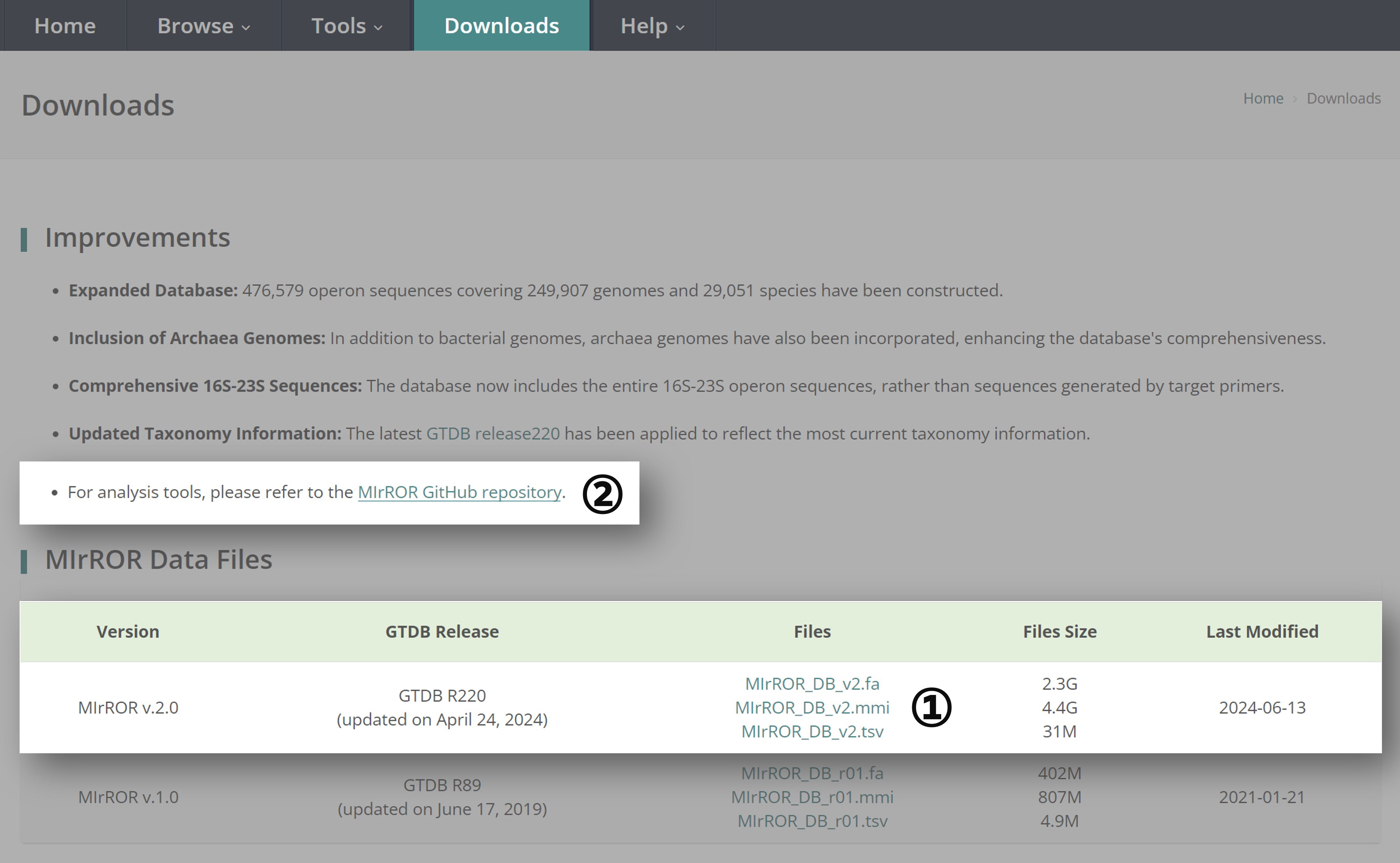Click the circled number 1 marker

pyautogui.click(x=931, y=707)
